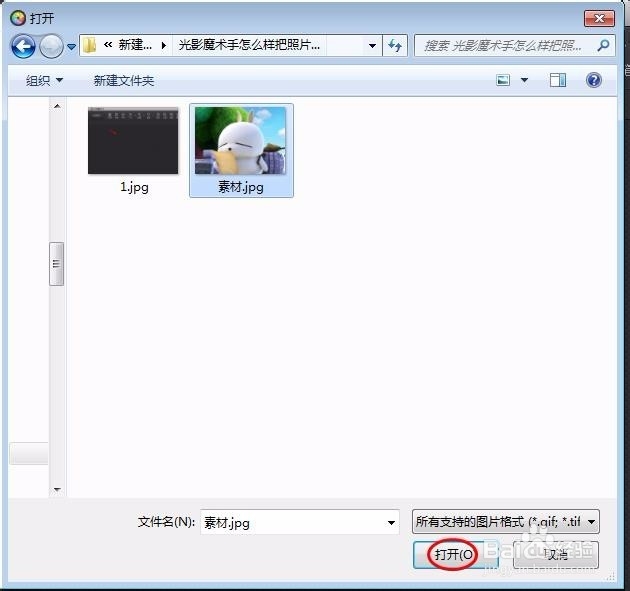
Task: Open help with the question mark icon
Action: 594,80
